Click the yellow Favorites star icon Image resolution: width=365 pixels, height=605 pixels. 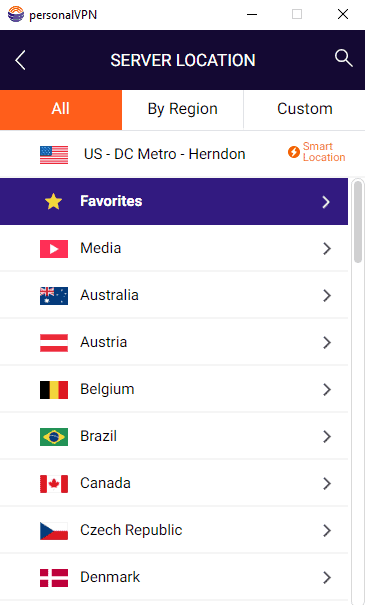pos(53,201)
